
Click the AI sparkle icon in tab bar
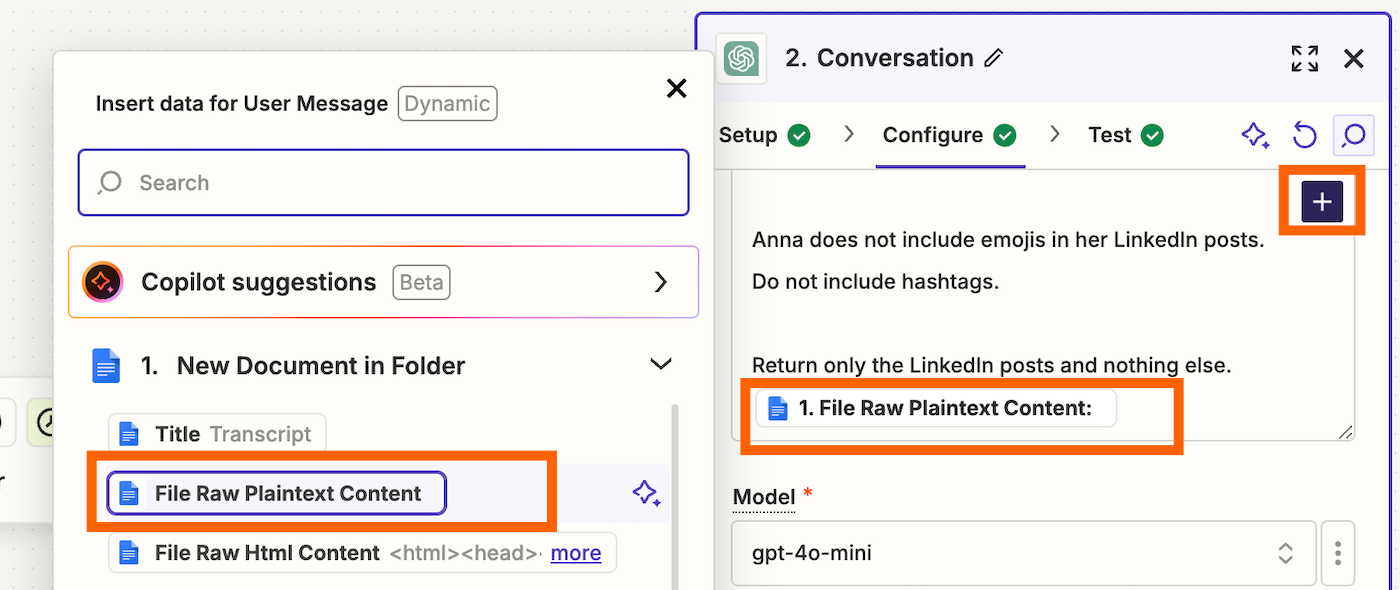coord(1255,135)
